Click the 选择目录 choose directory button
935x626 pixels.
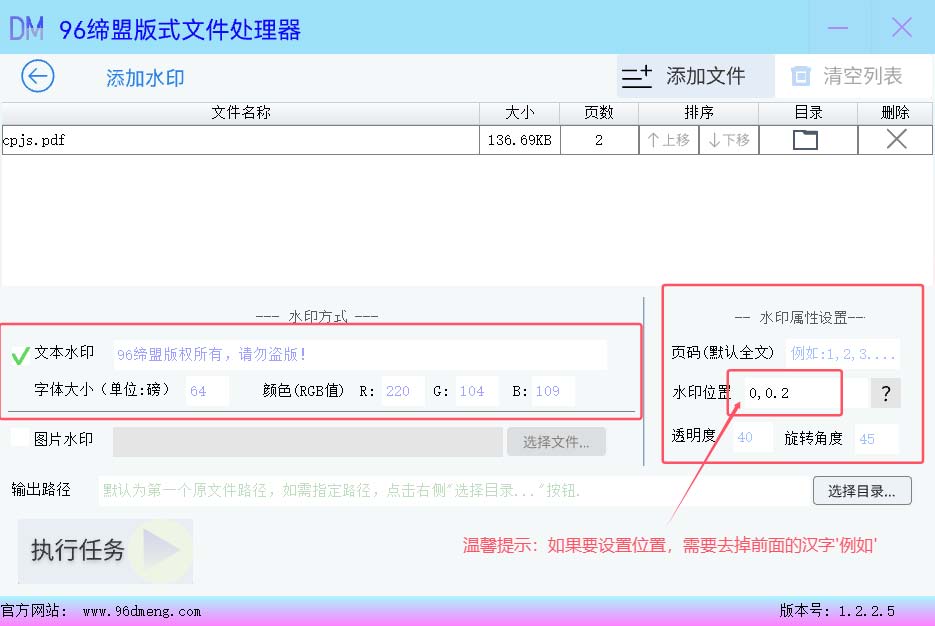click(x=862, y=491)
